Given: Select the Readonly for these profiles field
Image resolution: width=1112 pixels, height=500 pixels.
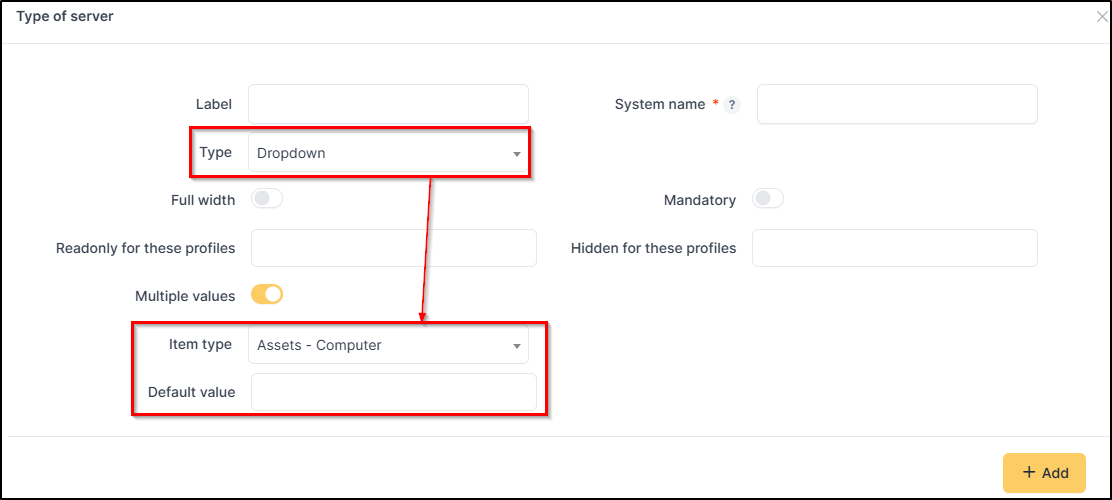Looking at the screenshot, I should (393, 248).
